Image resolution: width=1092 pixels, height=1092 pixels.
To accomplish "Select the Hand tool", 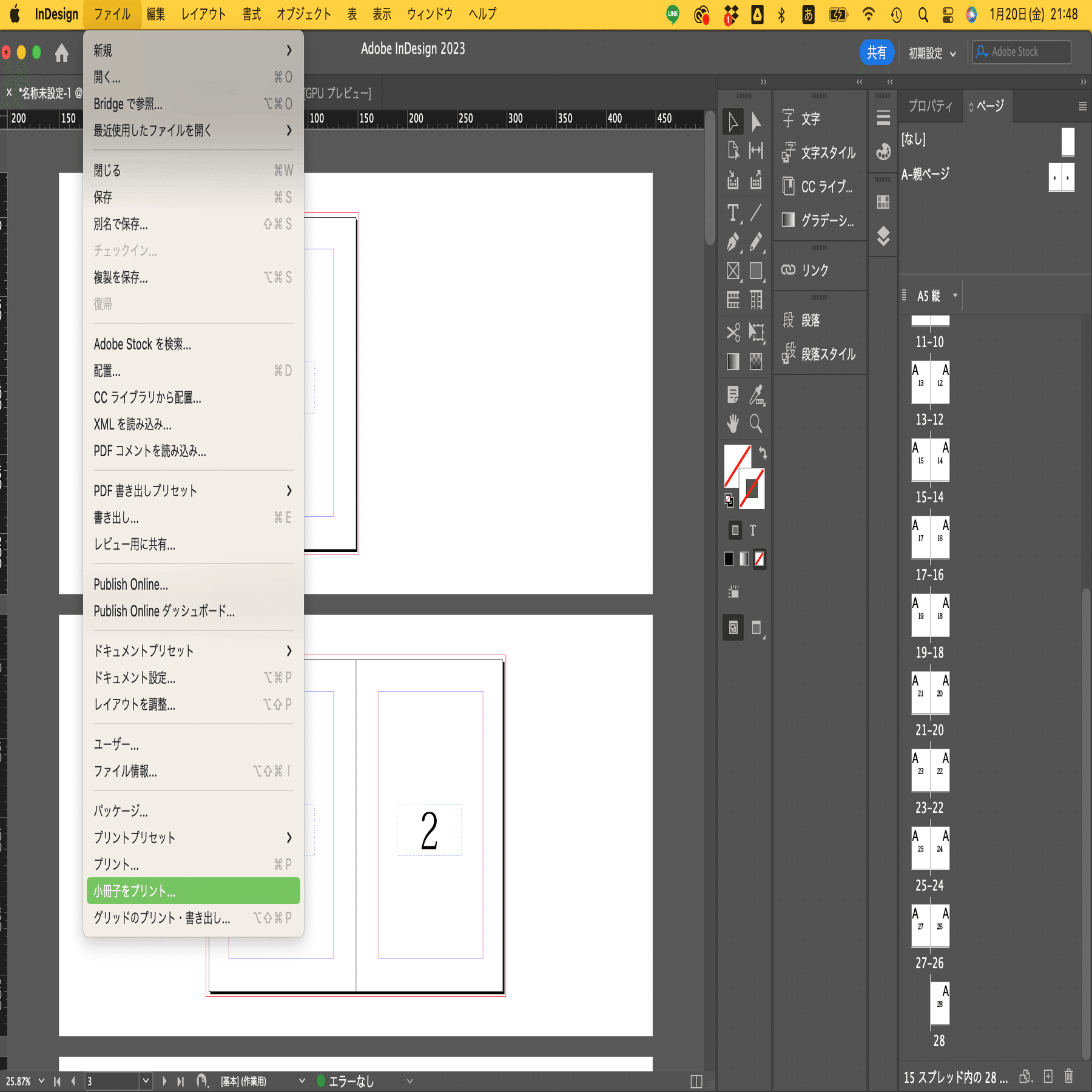I will pos(733,423).
